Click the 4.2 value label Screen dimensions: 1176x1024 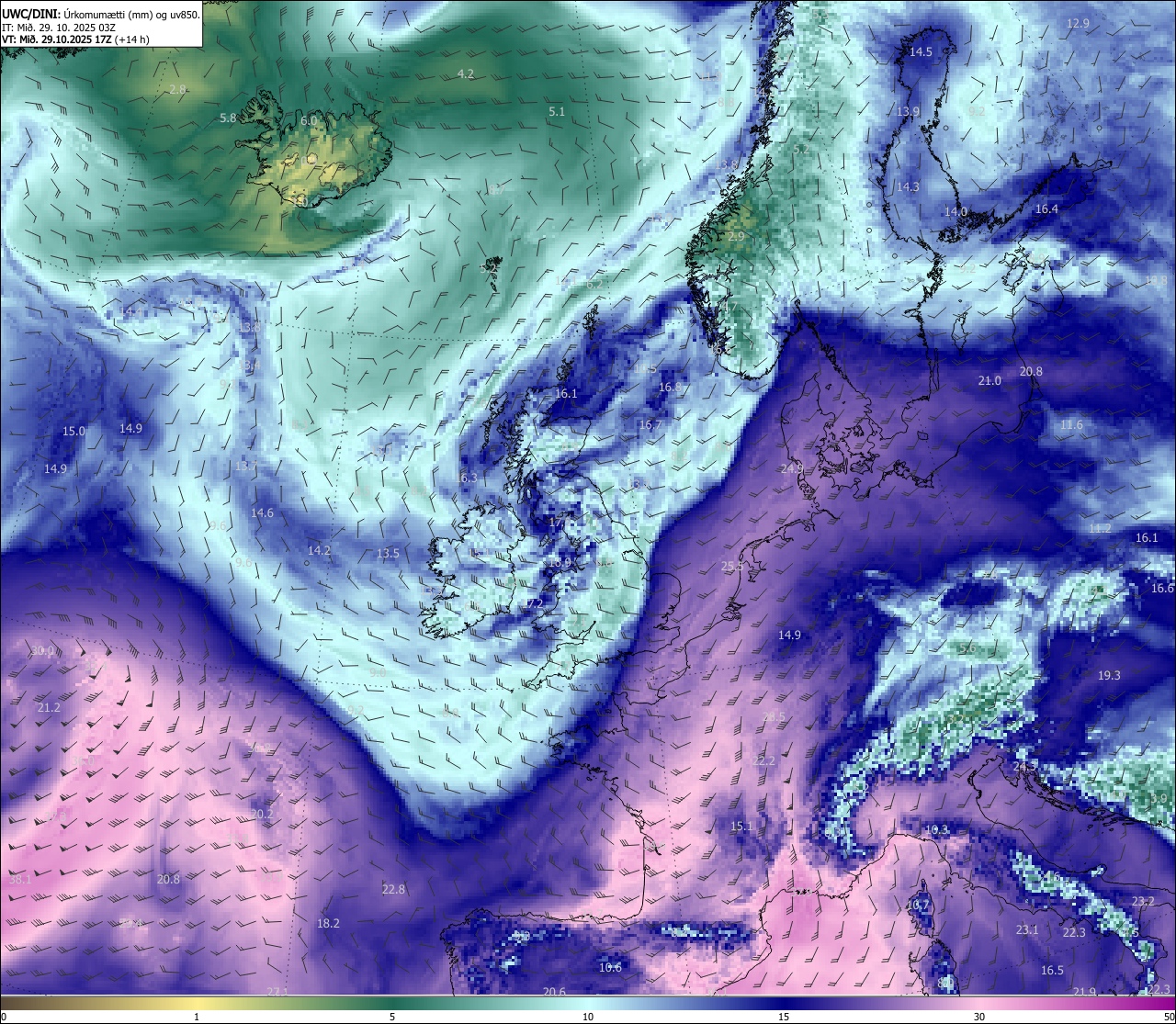466,73
